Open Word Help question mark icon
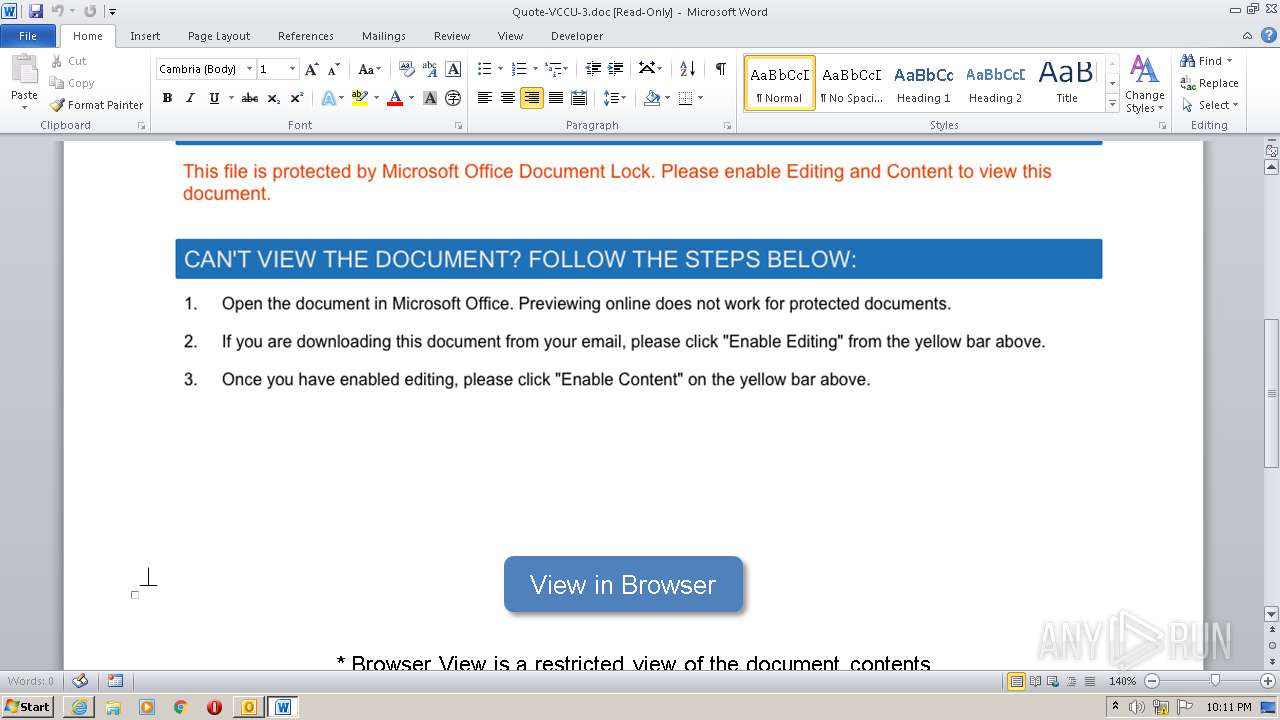The height and width of the screenshot is (720, 1280). pyautogui.click(x=1269, y=35)
